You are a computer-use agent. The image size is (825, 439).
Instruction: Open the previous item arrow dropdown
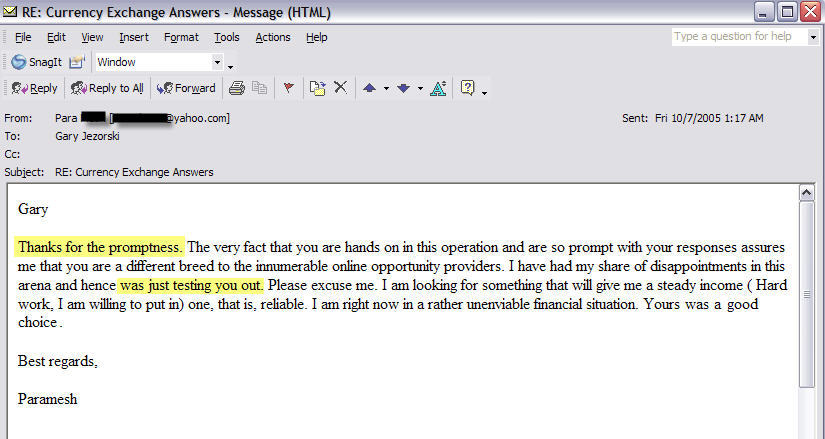click(x=385, y=88)
